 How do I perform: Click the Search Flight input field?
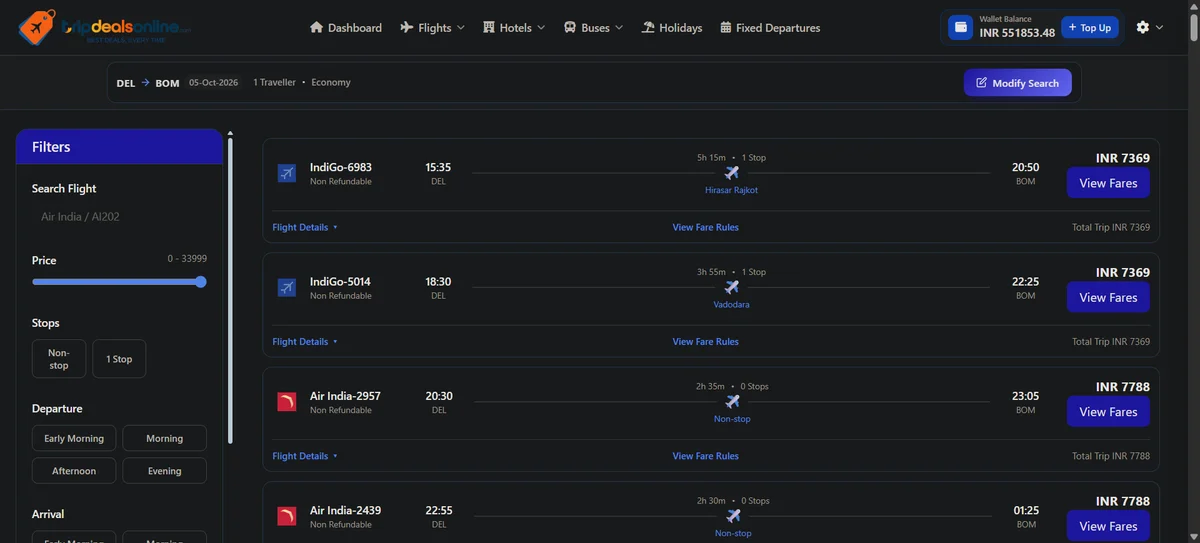click(119, 216)
